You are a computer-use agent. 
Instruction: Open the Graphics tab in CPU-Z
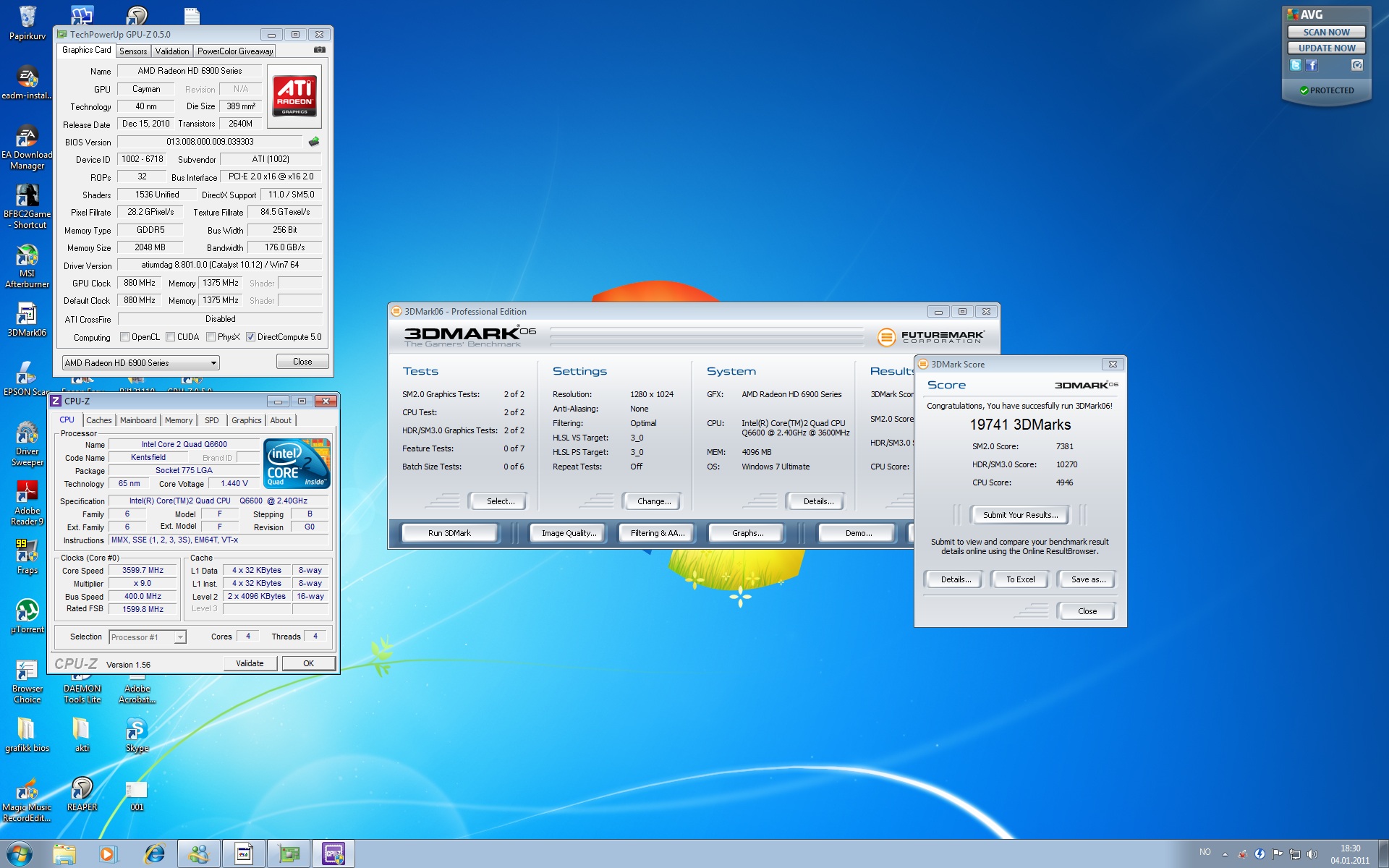(x=247, y=420)
